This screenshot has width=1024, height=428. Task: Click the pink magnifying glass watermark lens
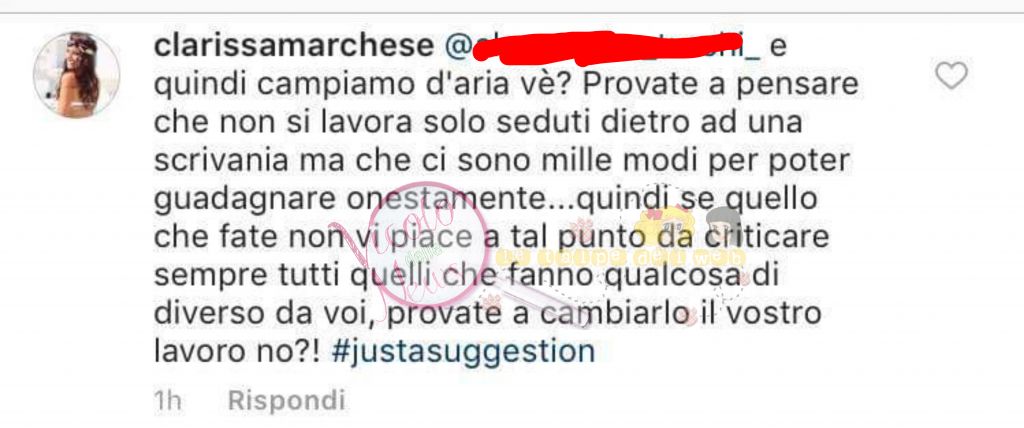point(429,241)
